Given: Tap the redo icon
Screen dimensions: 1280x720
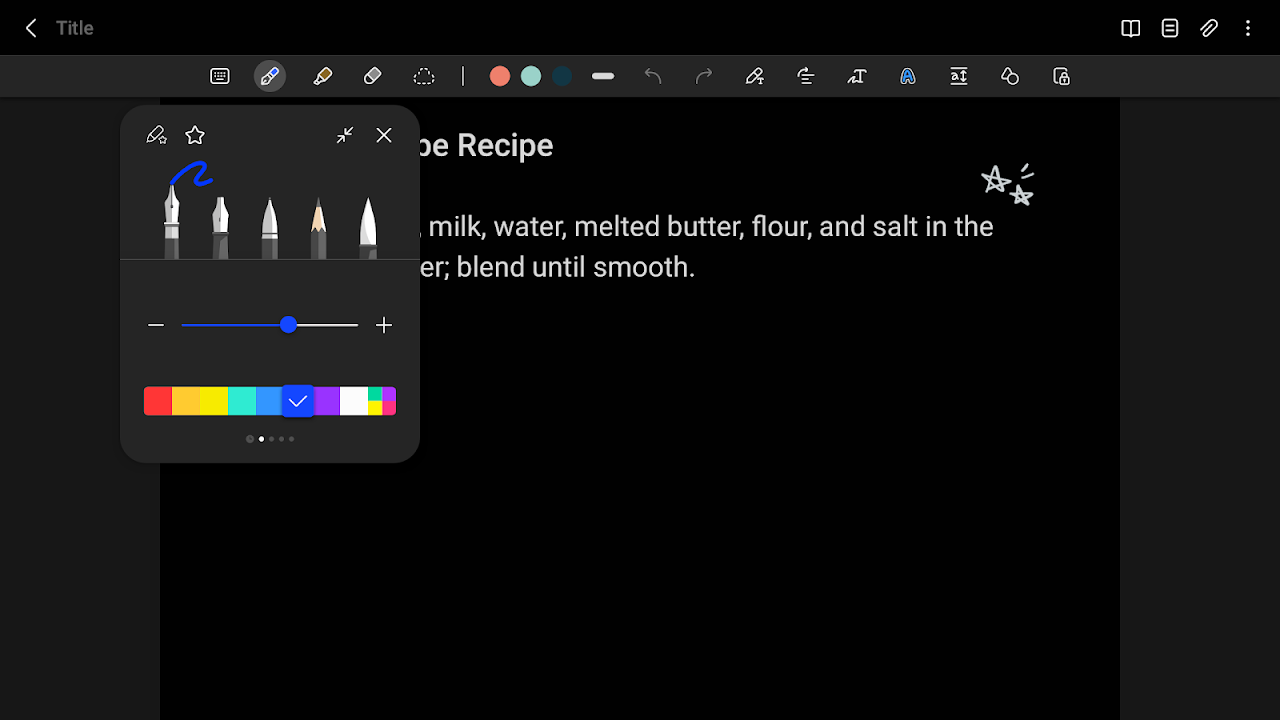Looking at the screenshot, I should 704,75.
